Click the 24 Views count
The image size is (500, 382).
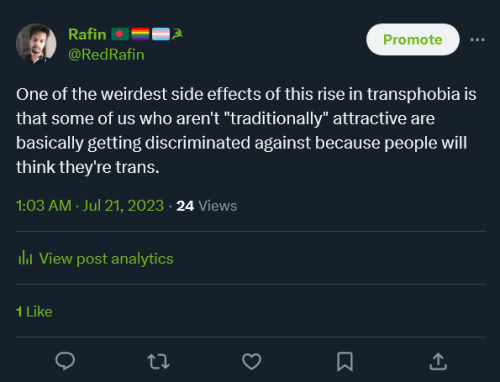207,206
